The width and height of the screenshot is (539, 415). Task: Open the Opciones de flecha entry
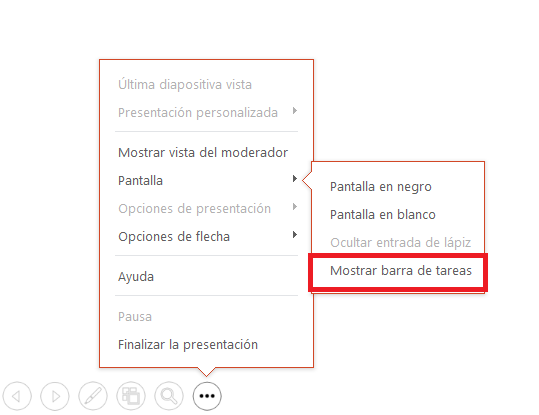tap(174, 237)
